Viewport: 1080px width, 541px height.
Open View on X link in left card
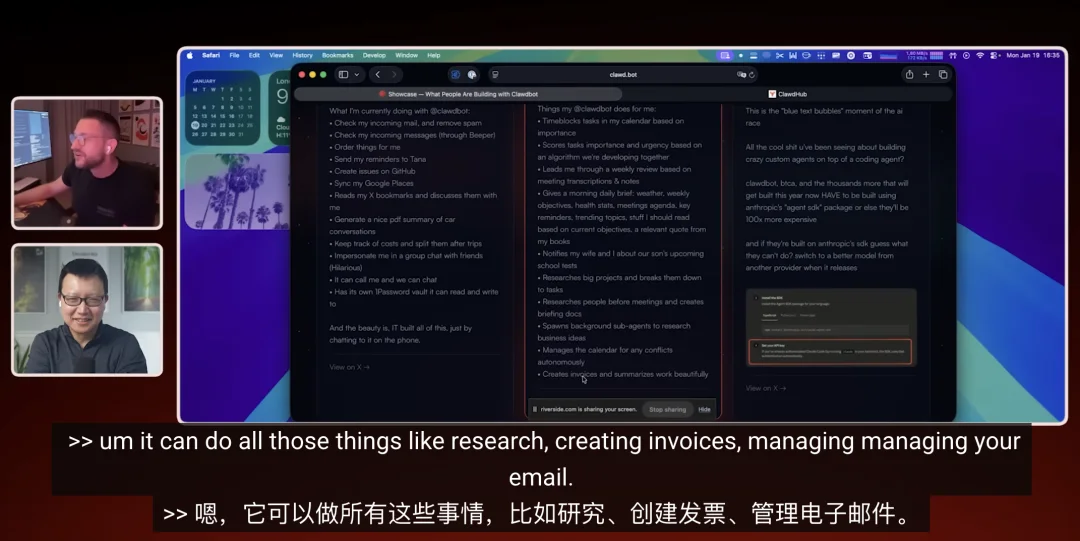(x=349, y=367)
